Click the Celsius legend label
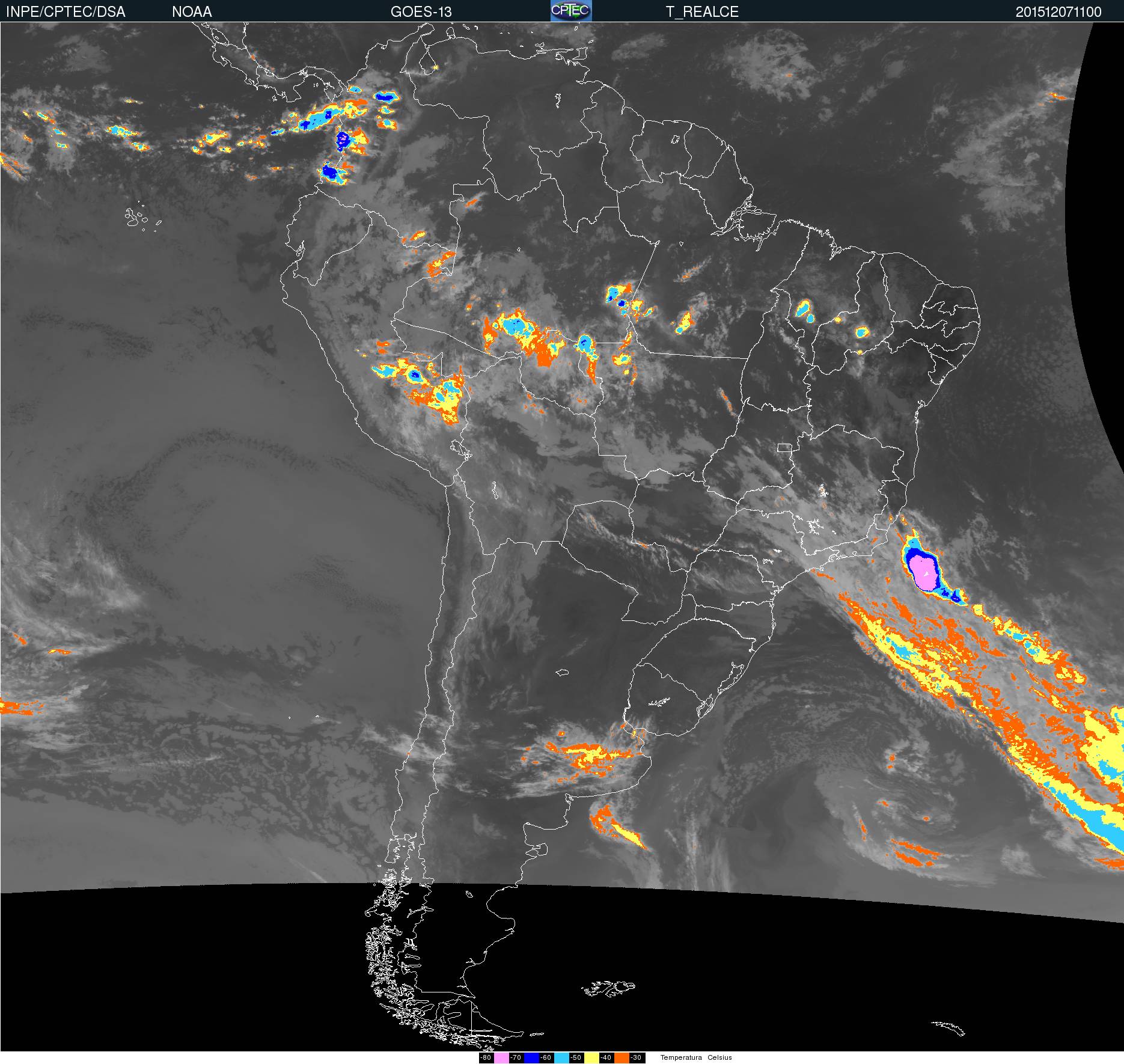The image size is (1124, 1064). point(719,1057)
